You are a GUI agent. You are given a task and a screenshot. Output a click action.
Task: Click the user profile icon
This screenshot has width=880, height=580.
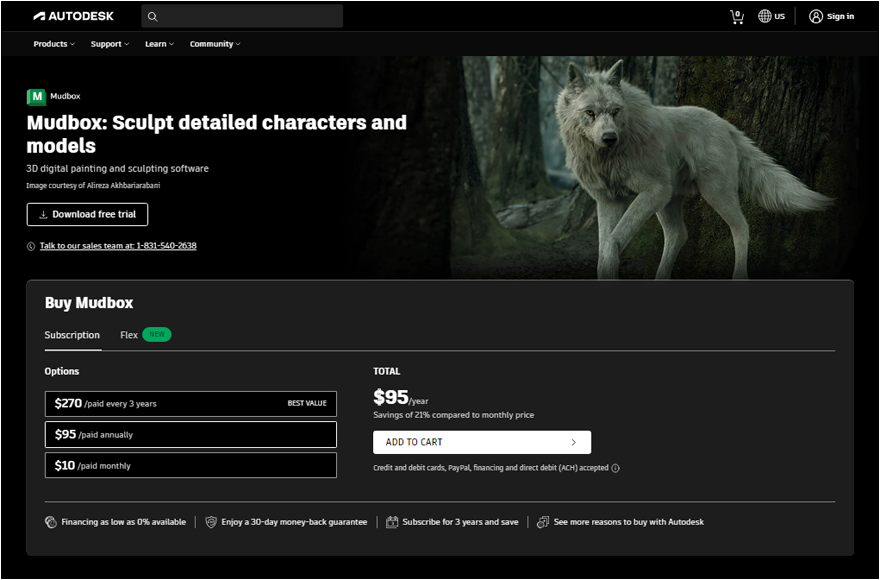pyautogui.click(x=815, y=16)
